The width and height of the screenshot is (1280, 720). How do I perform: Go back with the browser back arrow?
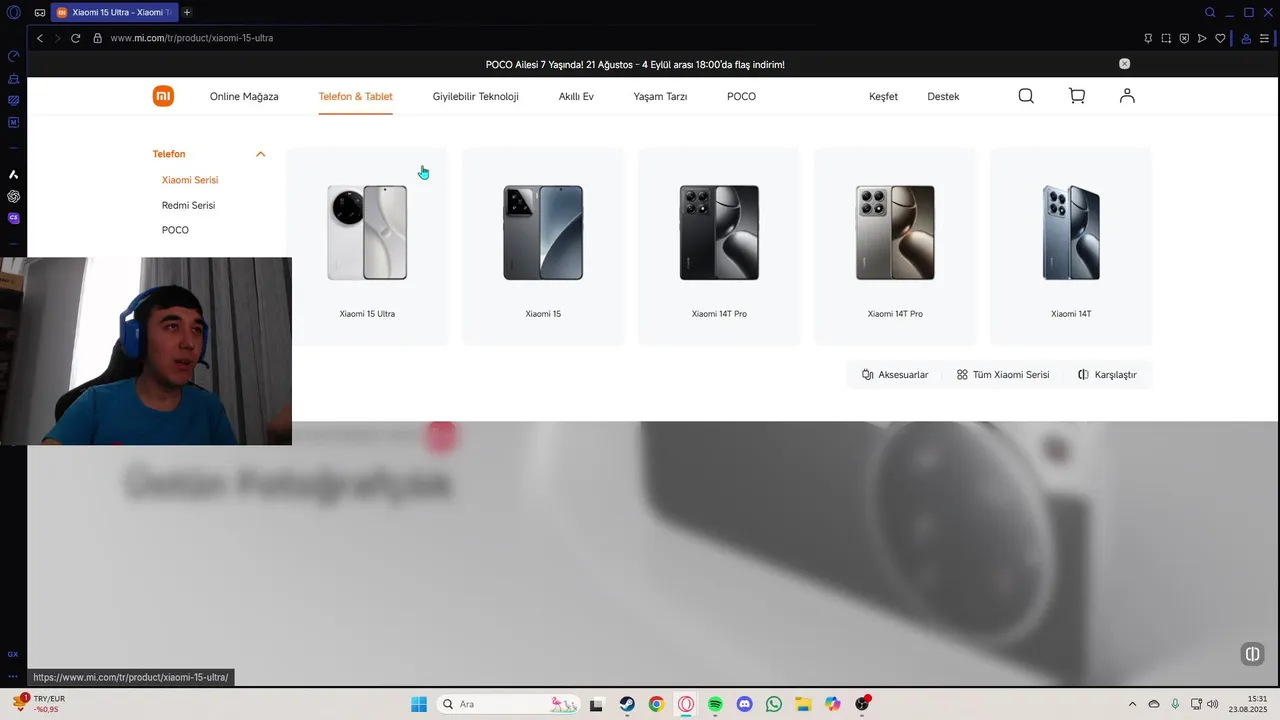[40, 38]
